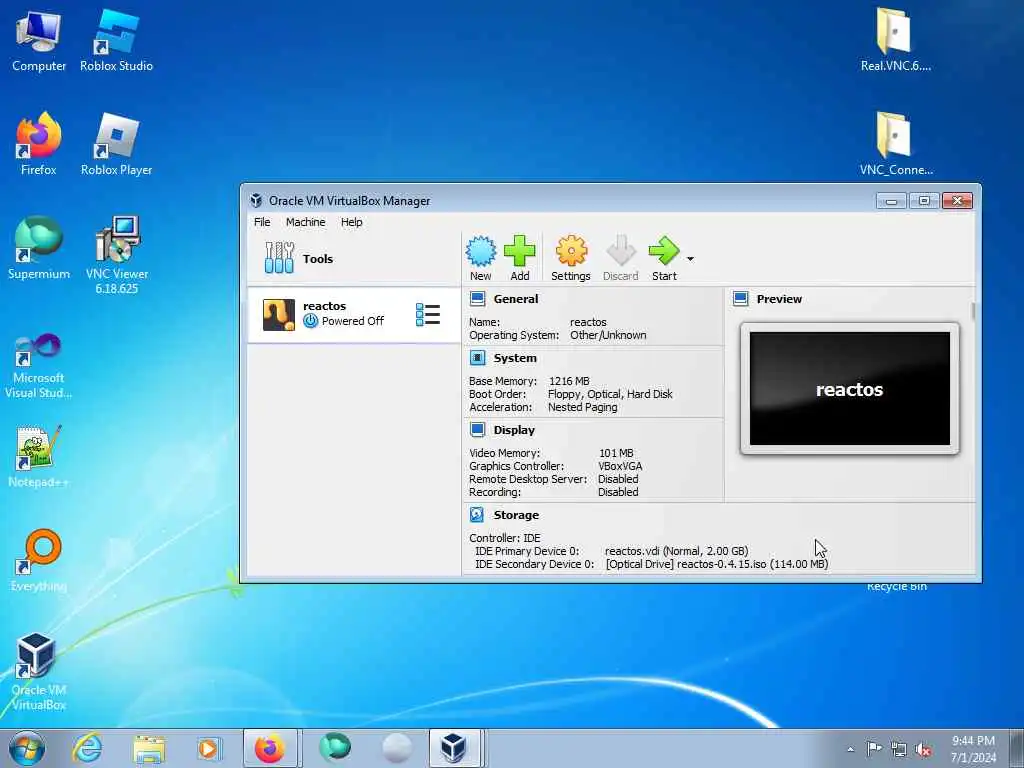Select the VNC Viewer 6.18.625 desktop icon

pos(117,255)
